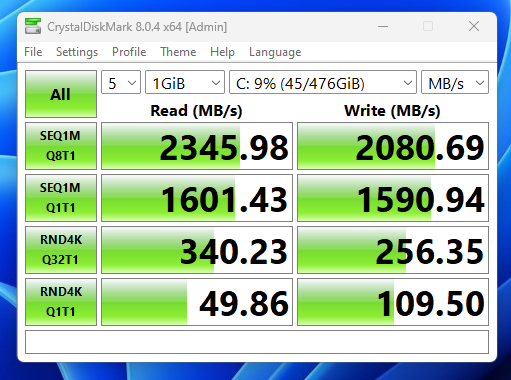Open the Help menu
This screenshot has width=511, height=380.
(222, 52)
